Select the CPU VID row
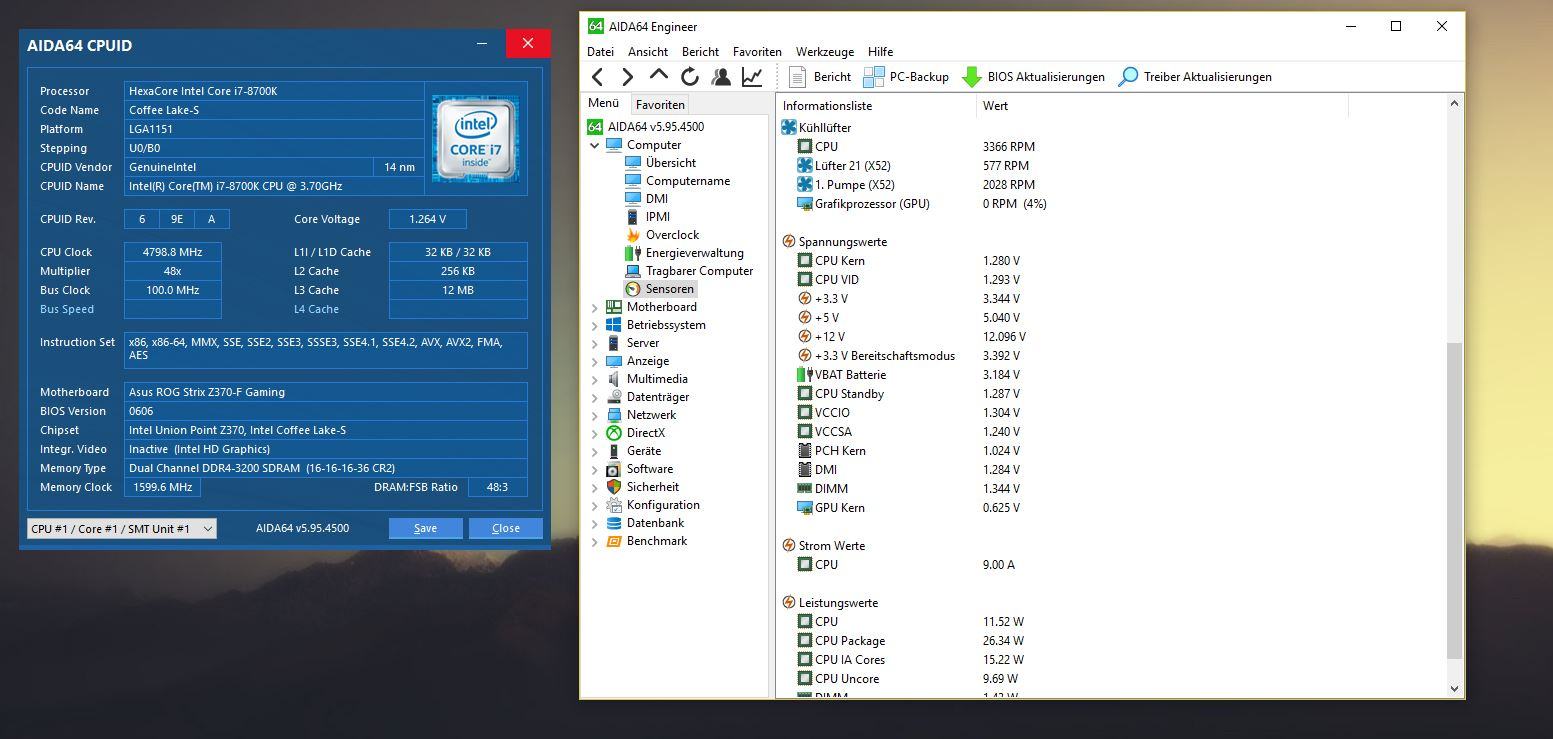This screenshot has width=1553, height=739. point(1112,280)
